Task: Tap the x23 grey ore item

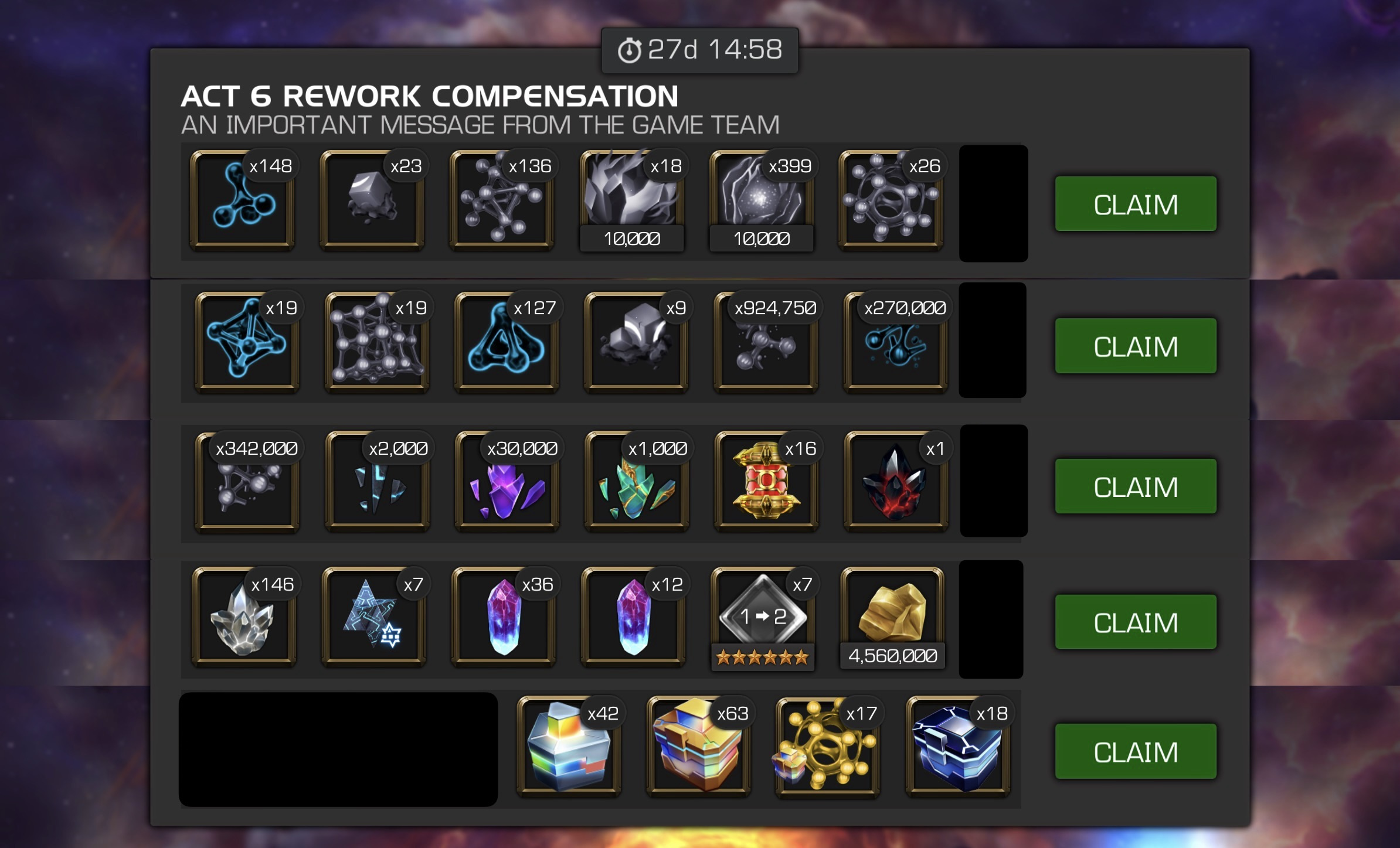Action: [x=372, y=200]
